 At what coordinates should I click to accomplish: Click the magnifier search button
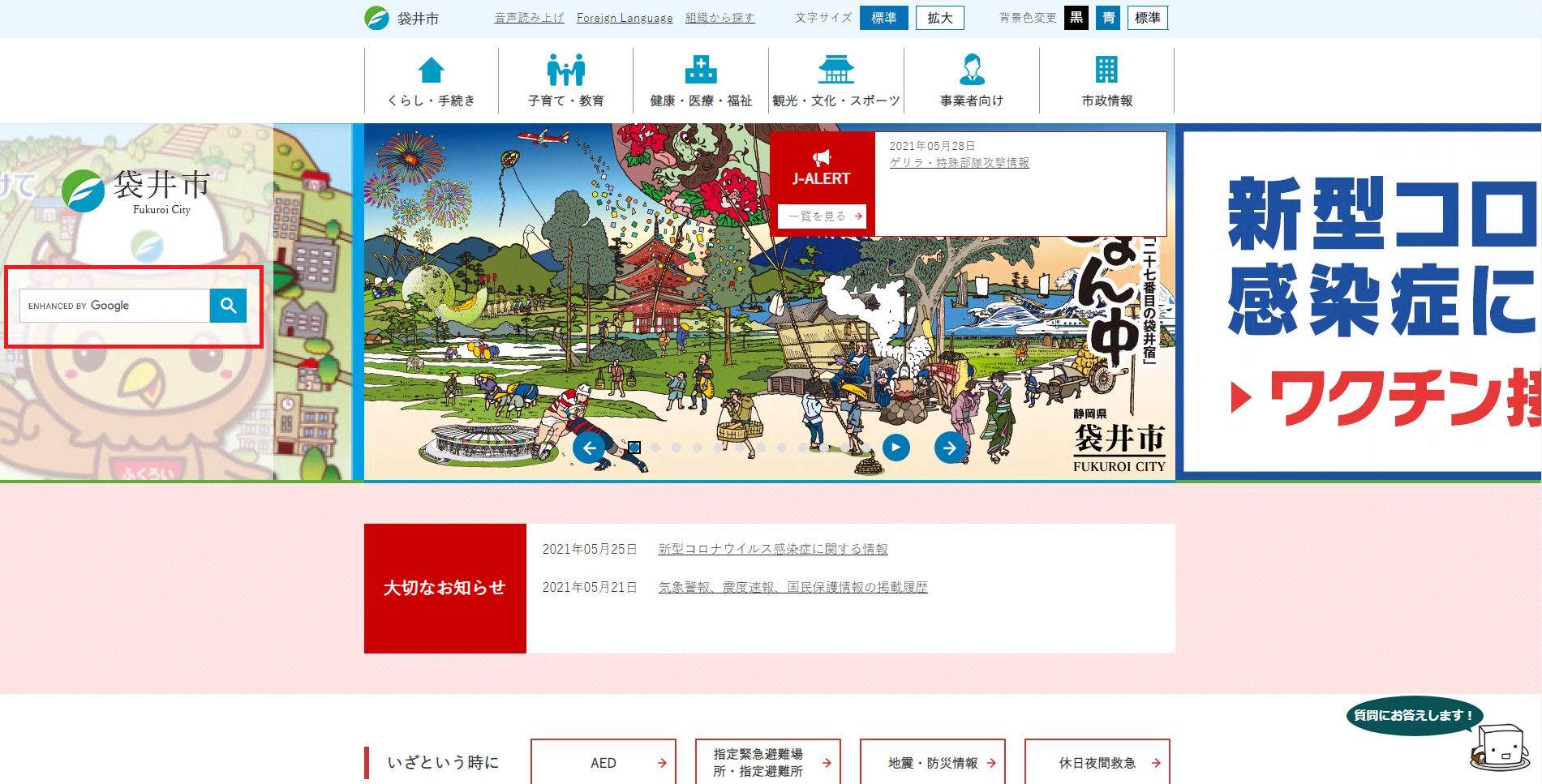tap(228, 306)
